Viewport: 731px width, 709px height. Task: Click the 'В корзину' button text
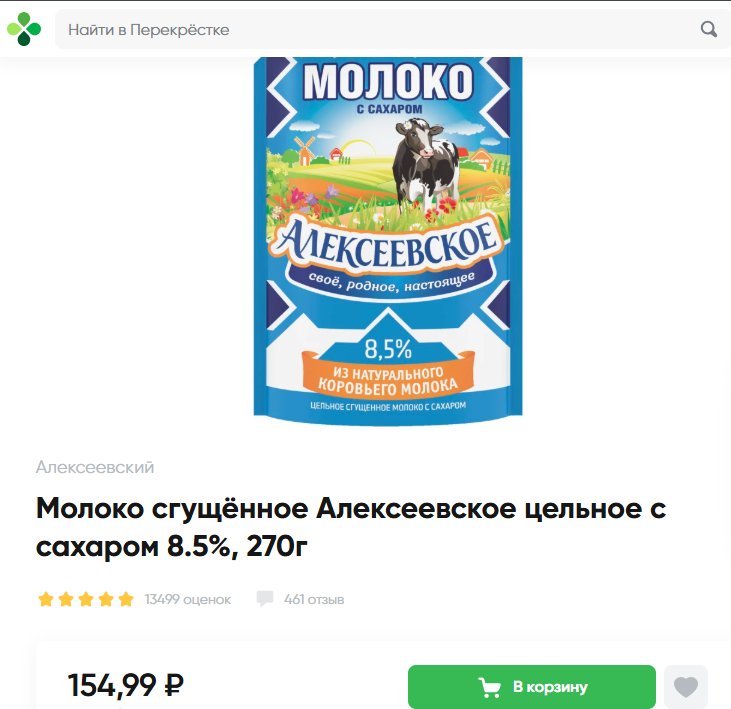coord(550,687)
